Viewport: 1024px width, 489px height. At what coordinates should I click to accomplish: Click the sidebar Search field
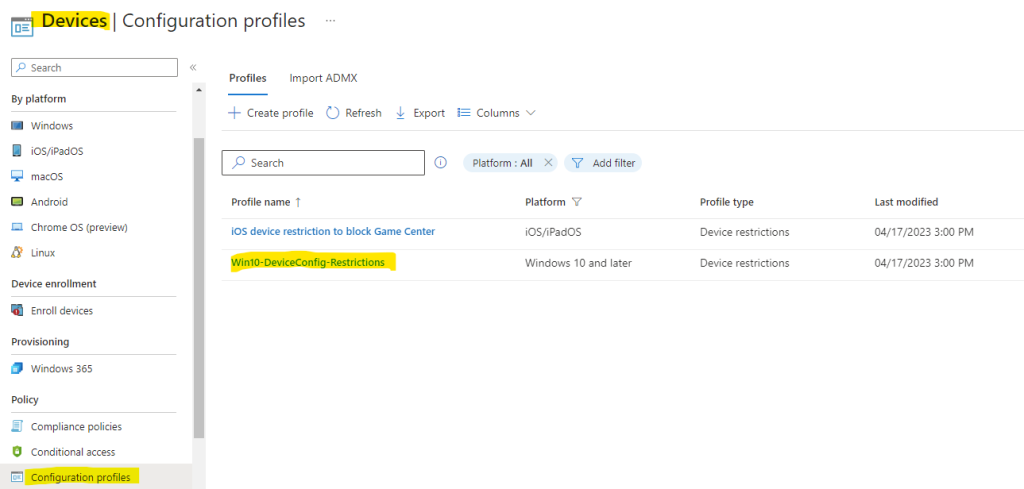click(x=95, y=67)
